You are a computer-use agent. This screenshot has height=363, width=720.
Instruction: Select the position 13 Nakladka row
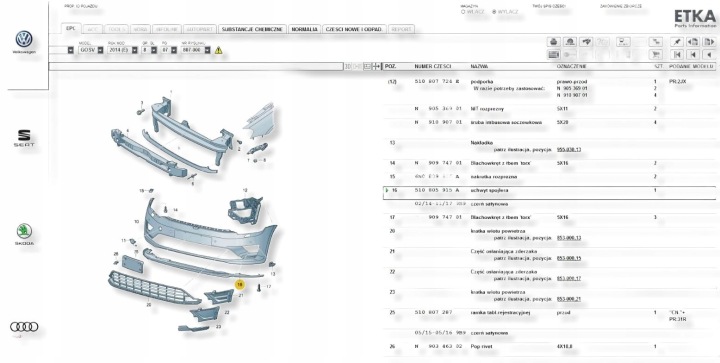coord(549,146)
